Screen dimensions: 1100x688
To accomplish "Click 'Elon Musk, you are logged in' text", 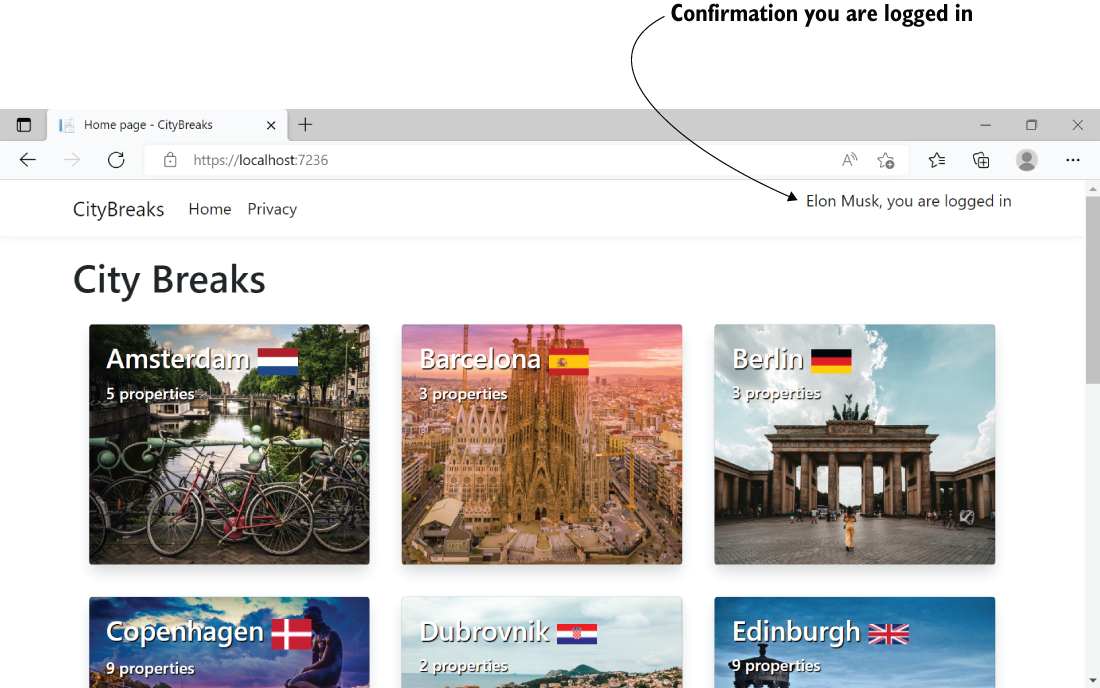I will [x=908, y=201].
